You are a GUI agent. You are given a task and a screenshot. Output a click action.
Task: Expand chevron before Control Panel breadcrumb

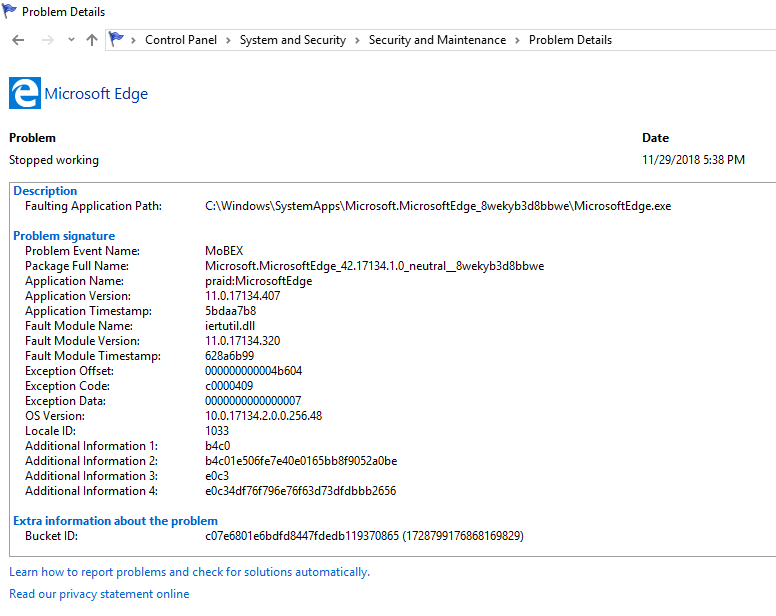click(x=133, y=41)
